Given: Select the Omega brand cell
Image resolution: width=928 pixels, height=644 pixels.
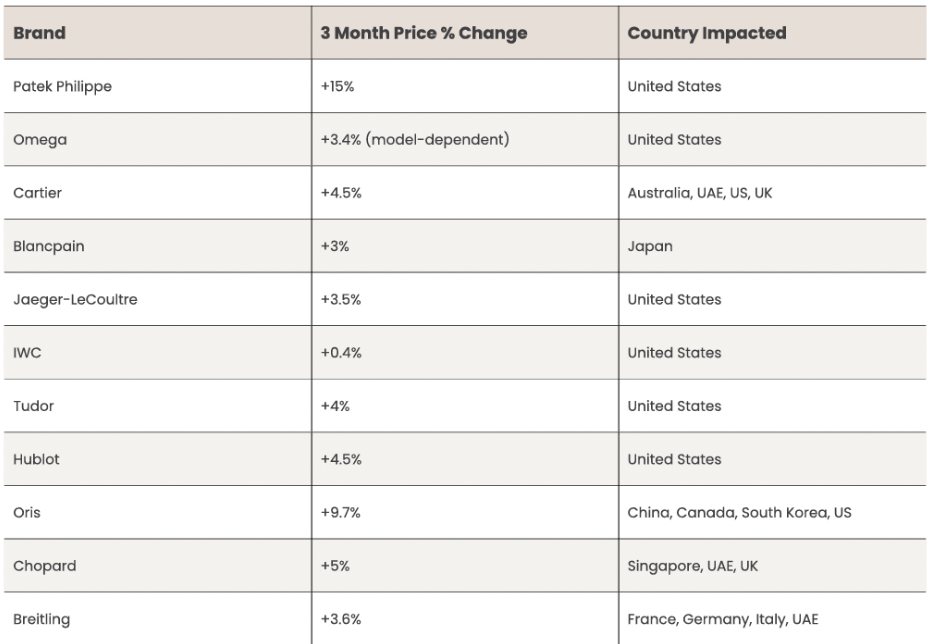Looking at the screenshot, I should (40, 140).
